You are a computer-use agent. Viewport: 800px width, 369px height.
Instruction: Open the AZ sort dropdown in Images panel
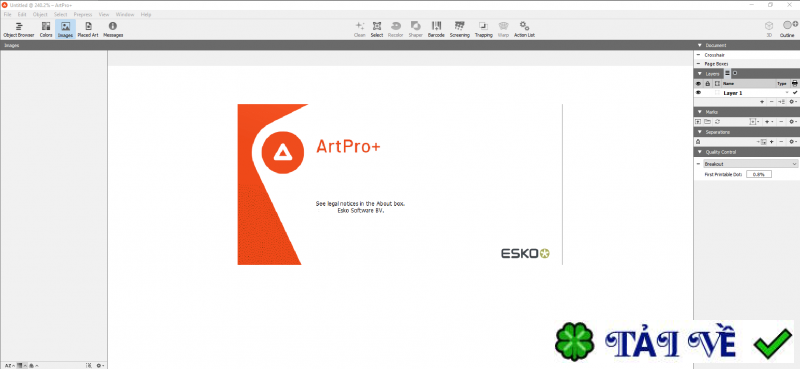[x=10, y=365]
